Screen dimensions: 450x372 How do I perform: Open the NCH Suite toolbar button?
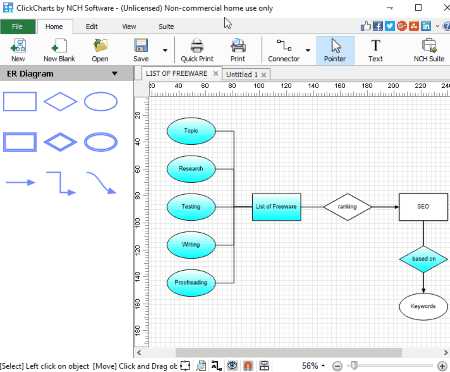[429, 51]
